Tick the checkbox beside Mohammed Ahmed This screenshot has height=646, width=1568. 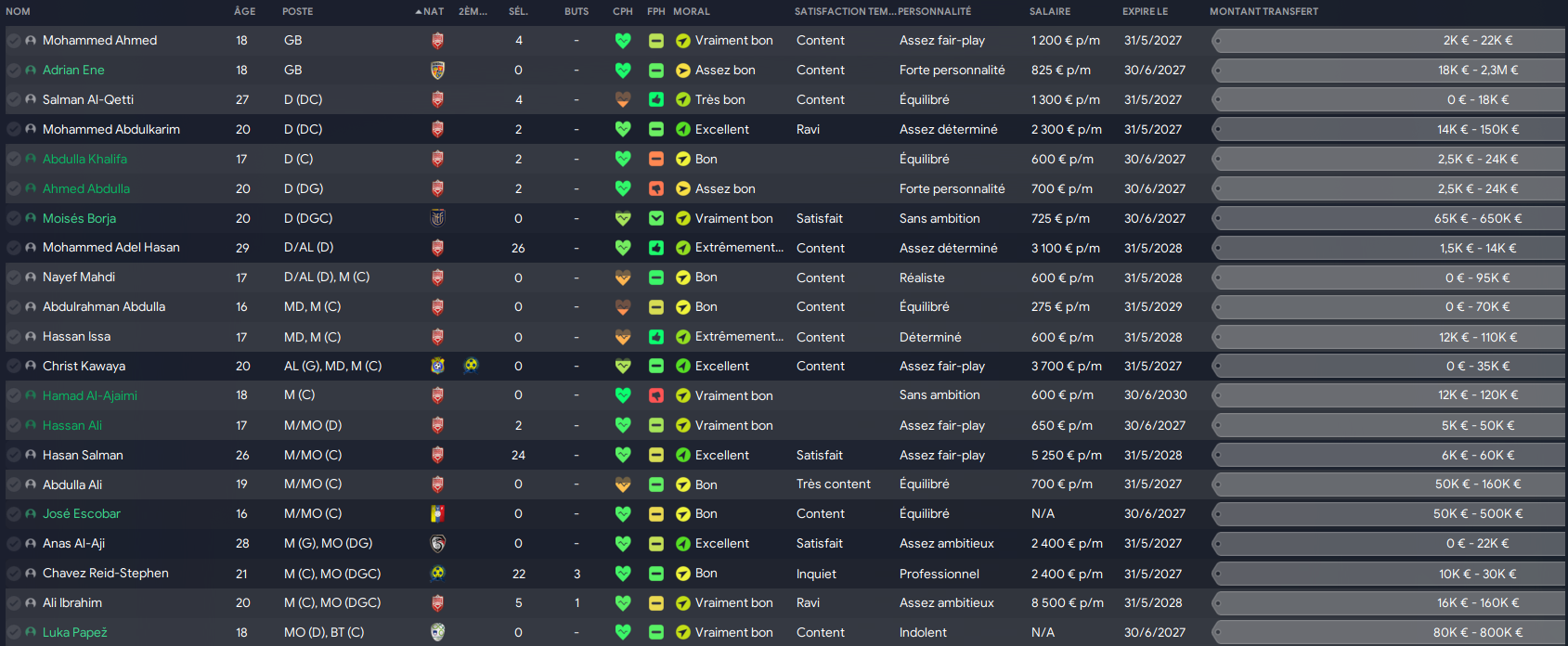[x=13, y=40]
